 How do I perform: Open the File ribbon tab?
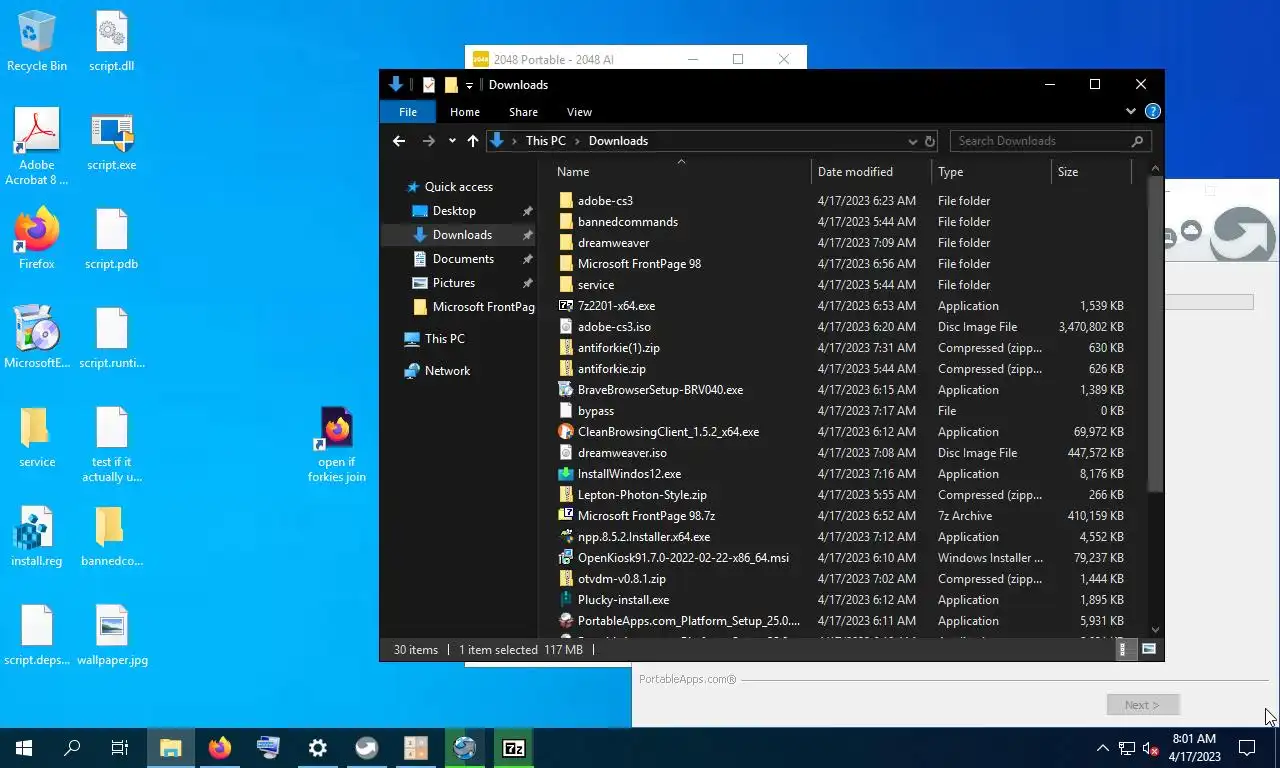[x=408, y=112]
